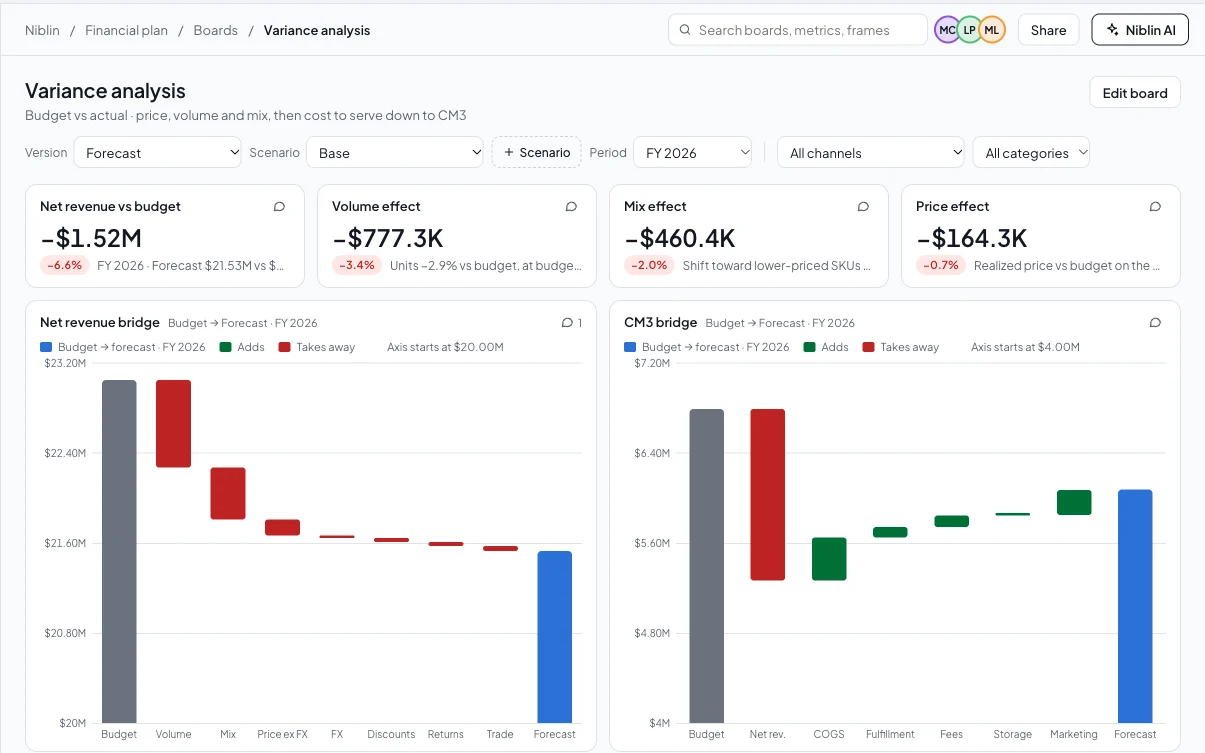Click the –$460.4K mix effect value
This screenshot has height=753, width=1205.
pyautogui.click(x=680, y=238)
